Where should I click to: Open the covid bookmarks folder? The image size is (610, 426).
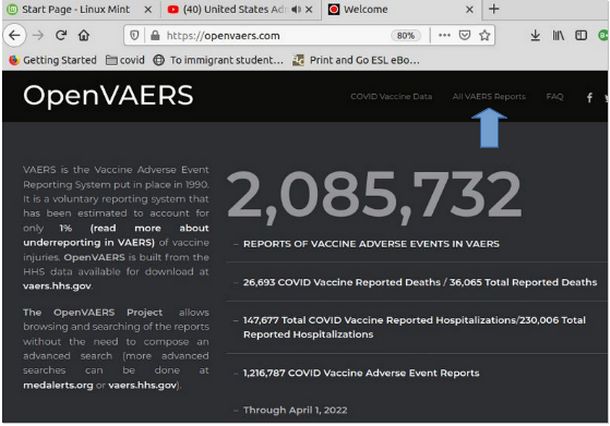tap(125, 60)
